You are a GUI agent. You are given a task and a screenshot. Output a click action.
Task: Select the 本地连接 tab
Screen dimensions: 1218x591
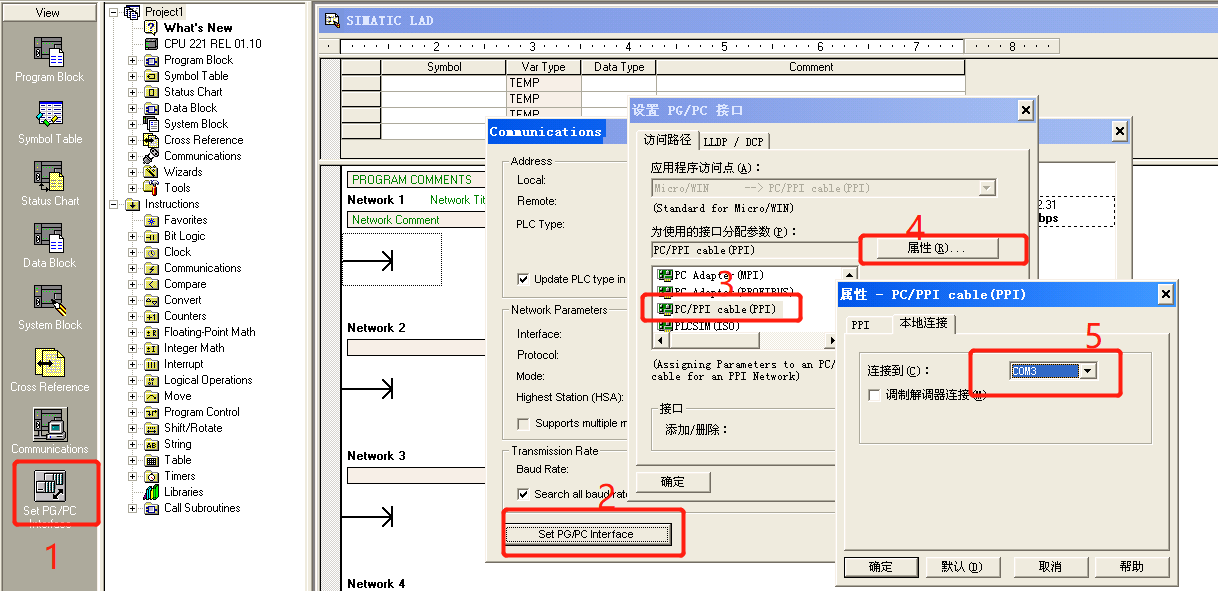922,323
